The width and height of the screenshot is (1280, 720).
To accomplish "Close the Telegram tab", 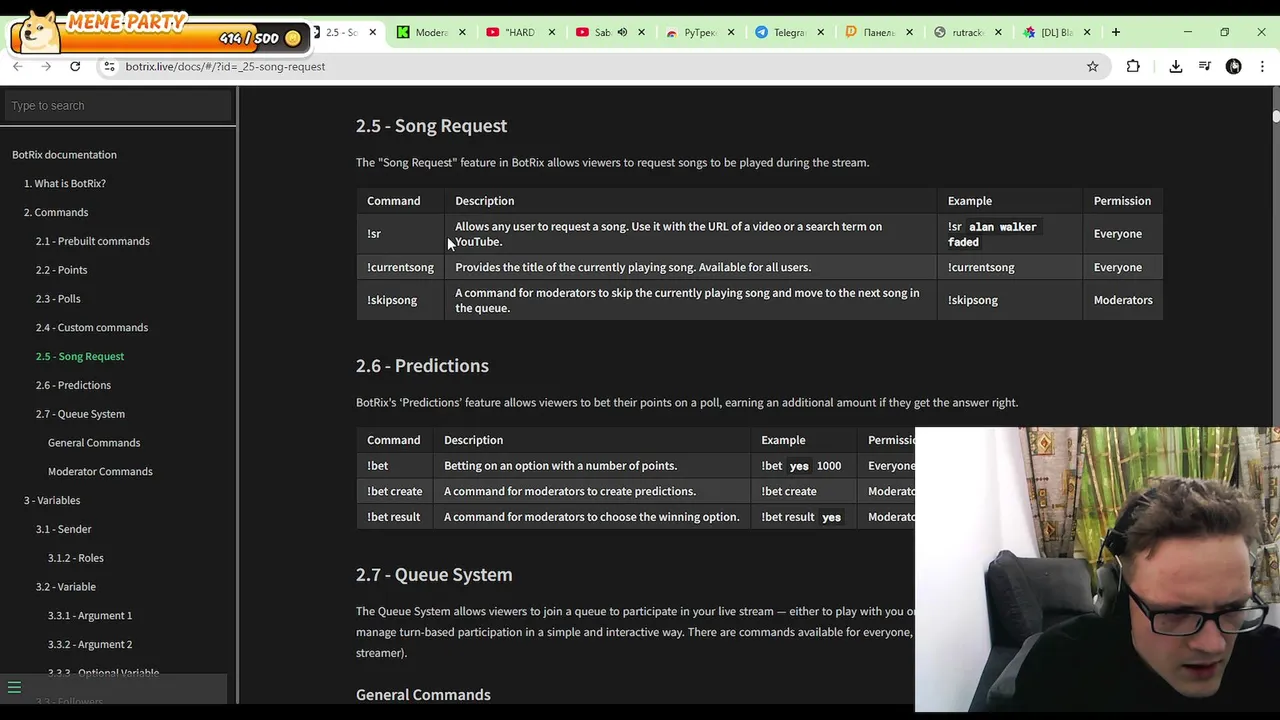I will (820, 32).
